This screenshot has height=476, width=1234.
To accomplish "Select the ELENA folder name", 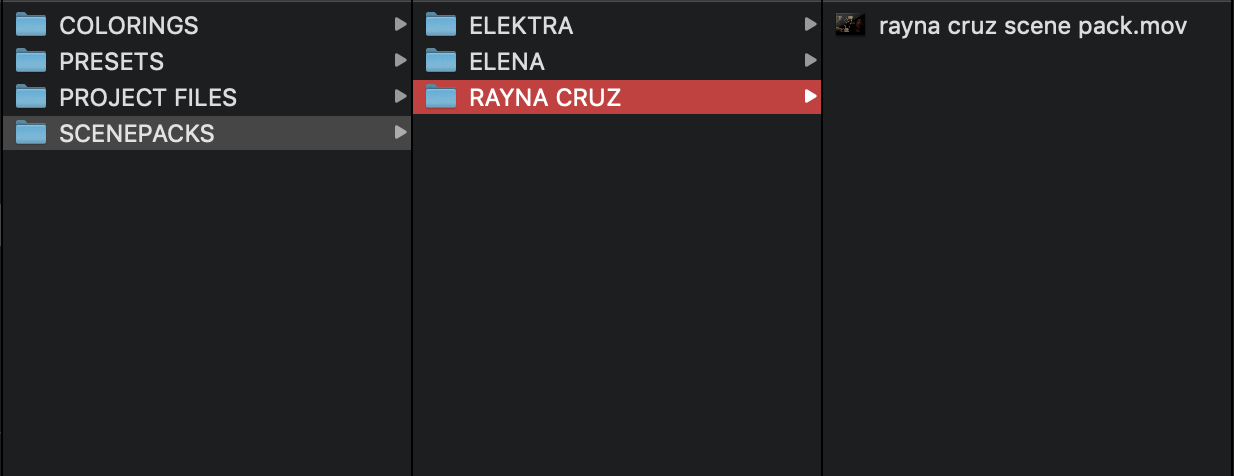I will [507, 61].
